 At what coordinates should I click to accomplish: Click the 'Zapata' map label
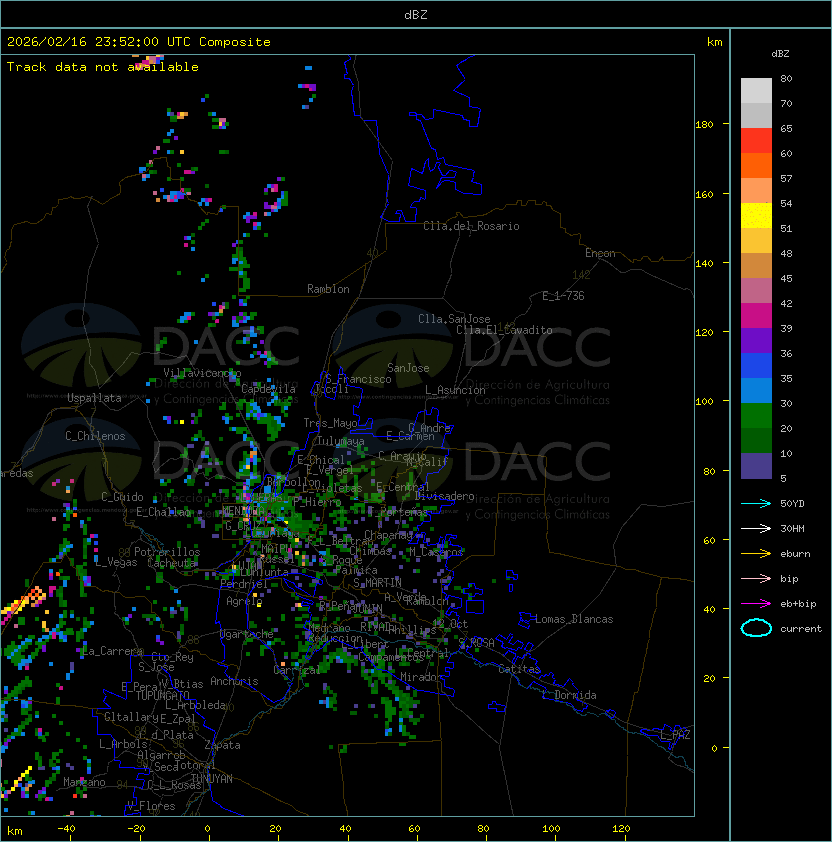coord(222,745)
